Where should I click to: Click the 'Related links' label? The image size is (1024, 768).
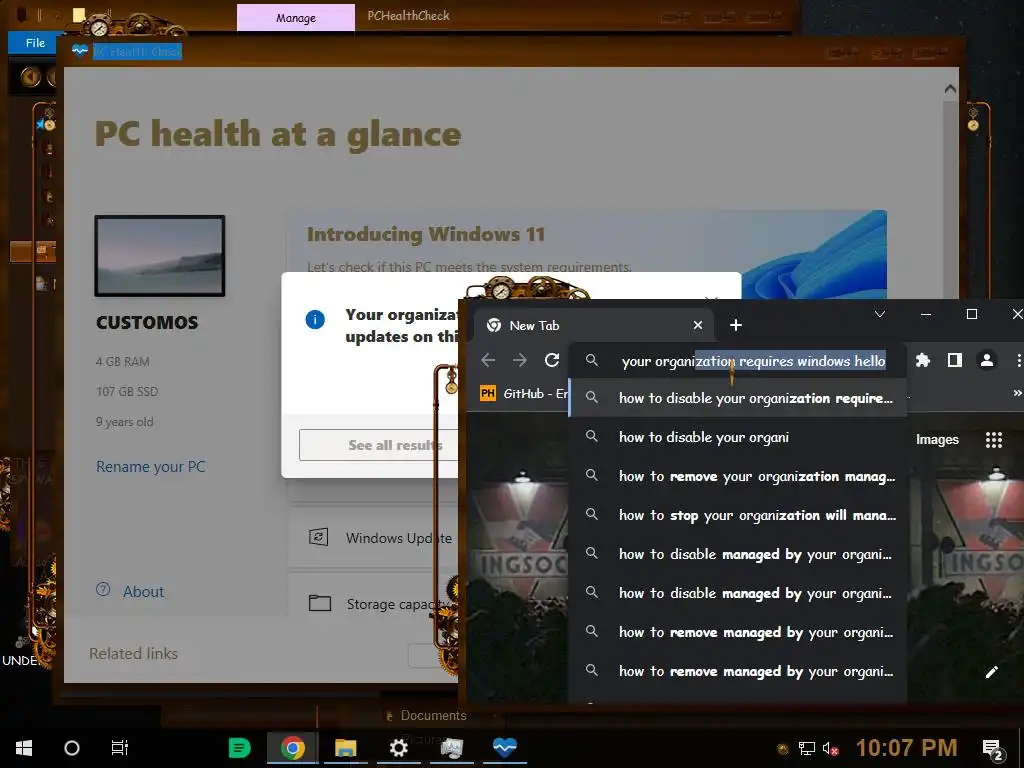(133, 653)
